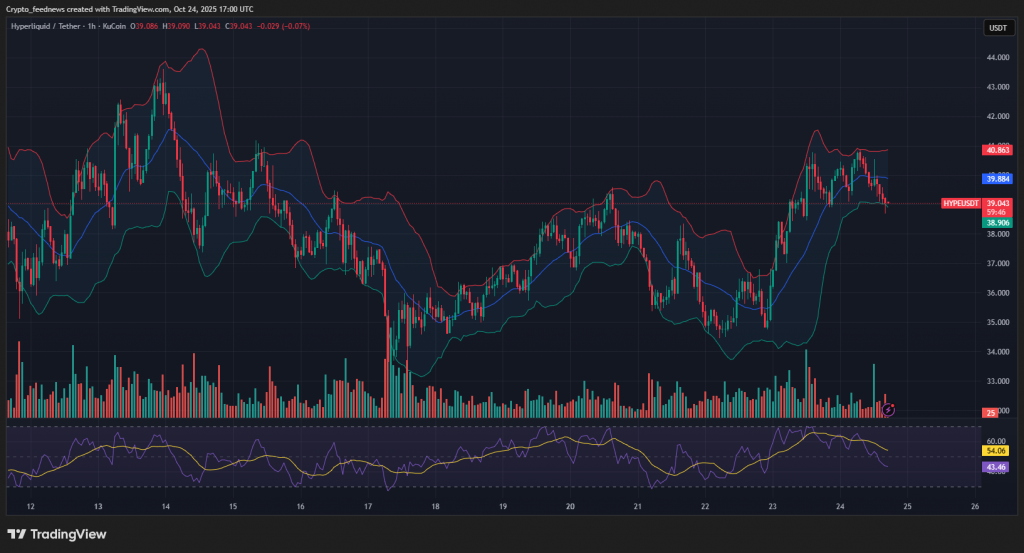The width and height of the screenshot is (1024, 553).
Task: Click the TradingView logo mark
Action: coord(15,534)
